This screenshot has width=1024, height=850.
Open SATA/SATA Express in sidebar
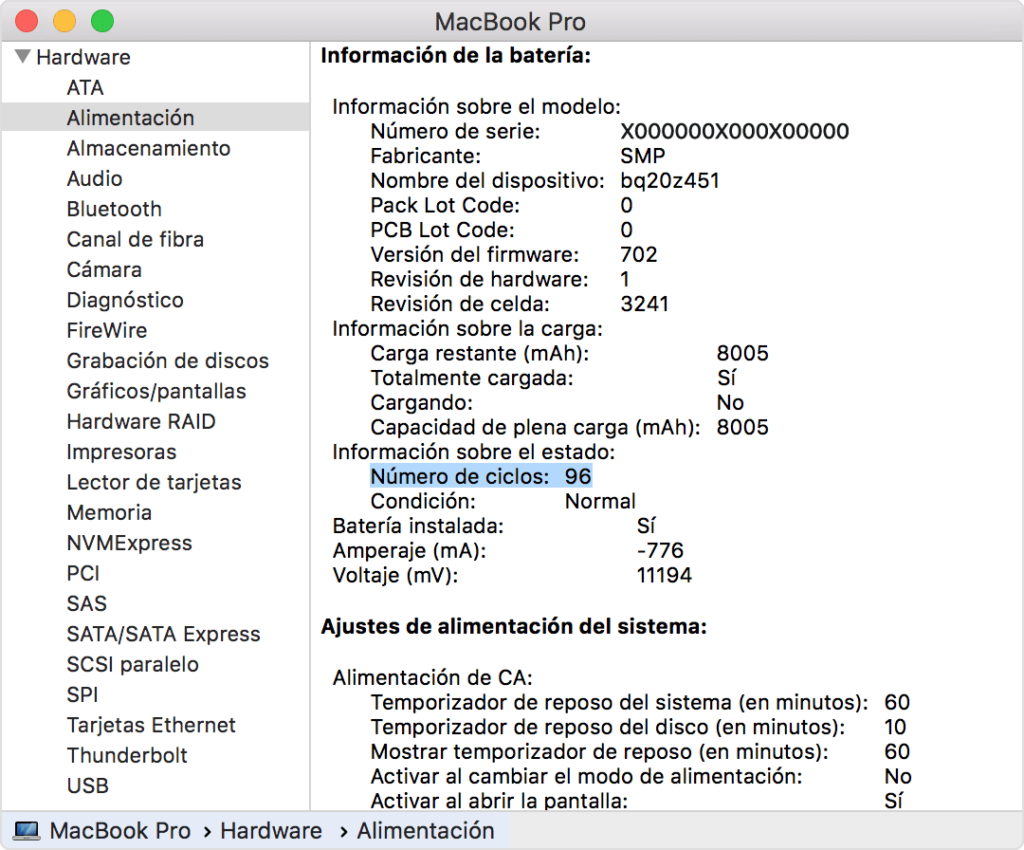click(163, 634)
